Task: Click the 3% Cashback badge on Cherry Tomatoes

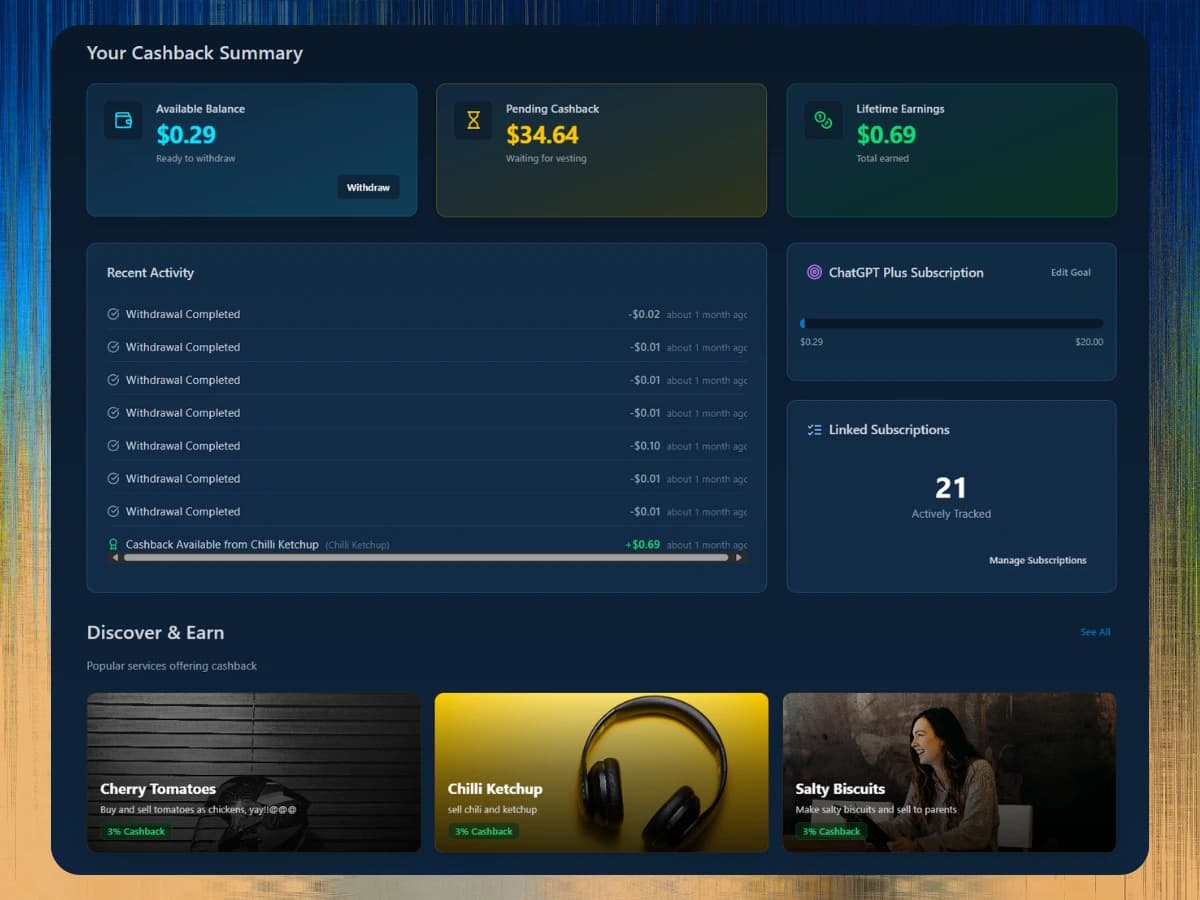Action: click(x=136, y=831)
